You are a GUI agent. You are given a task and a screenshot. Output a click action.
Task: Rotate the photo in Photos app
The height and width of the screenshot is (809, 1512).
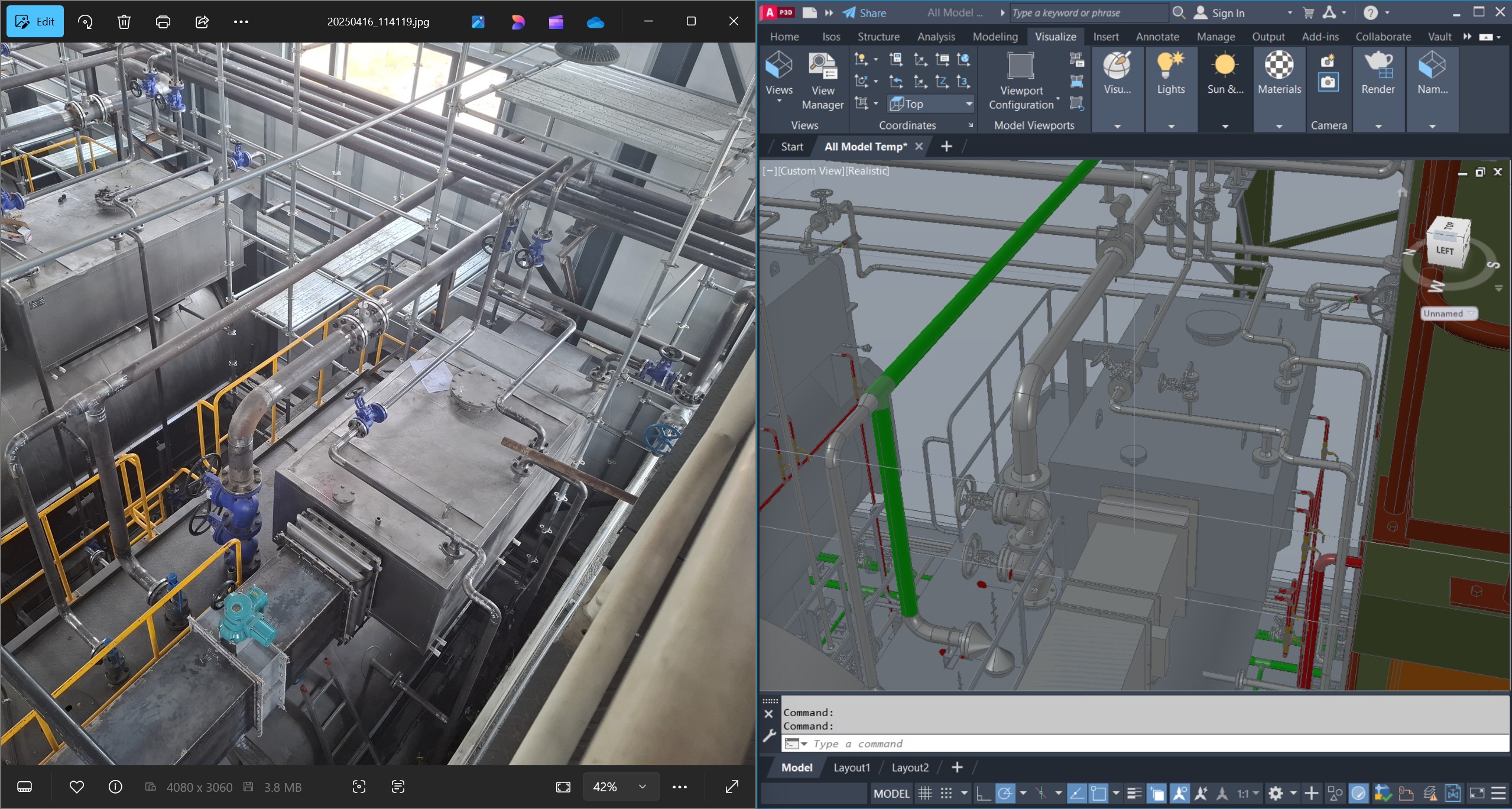pyautogui.click(x=85, y=22)
